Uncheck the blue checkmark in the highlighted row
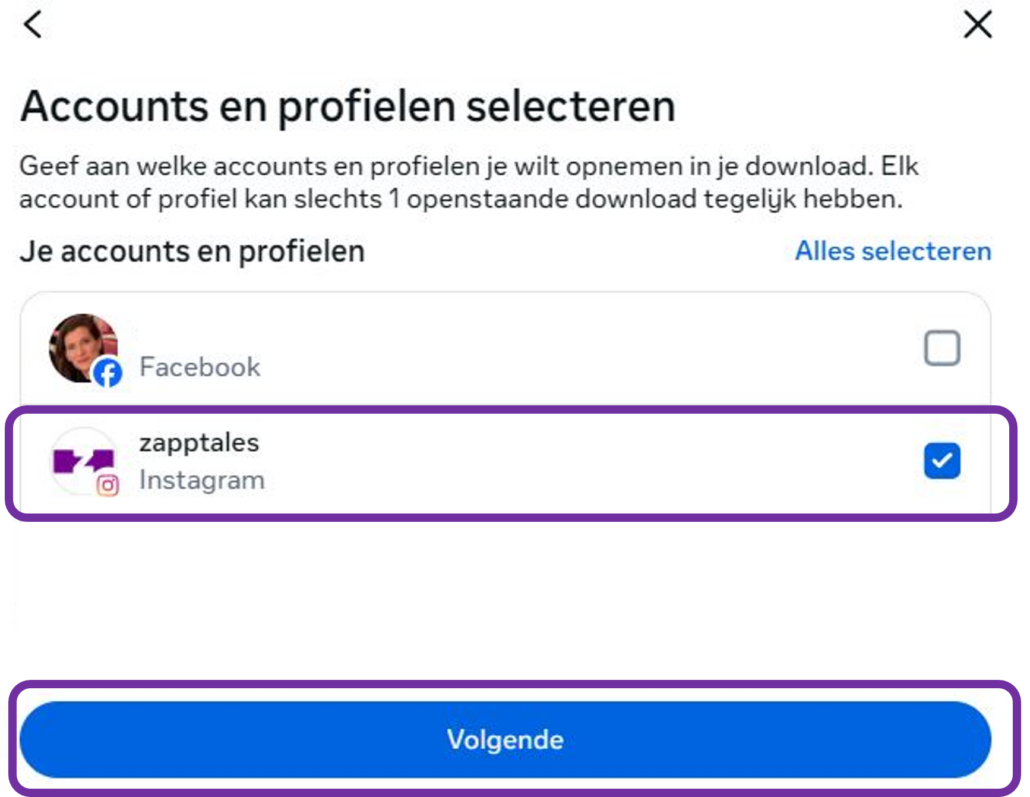The image size is (1030, 797). point(945,460)
